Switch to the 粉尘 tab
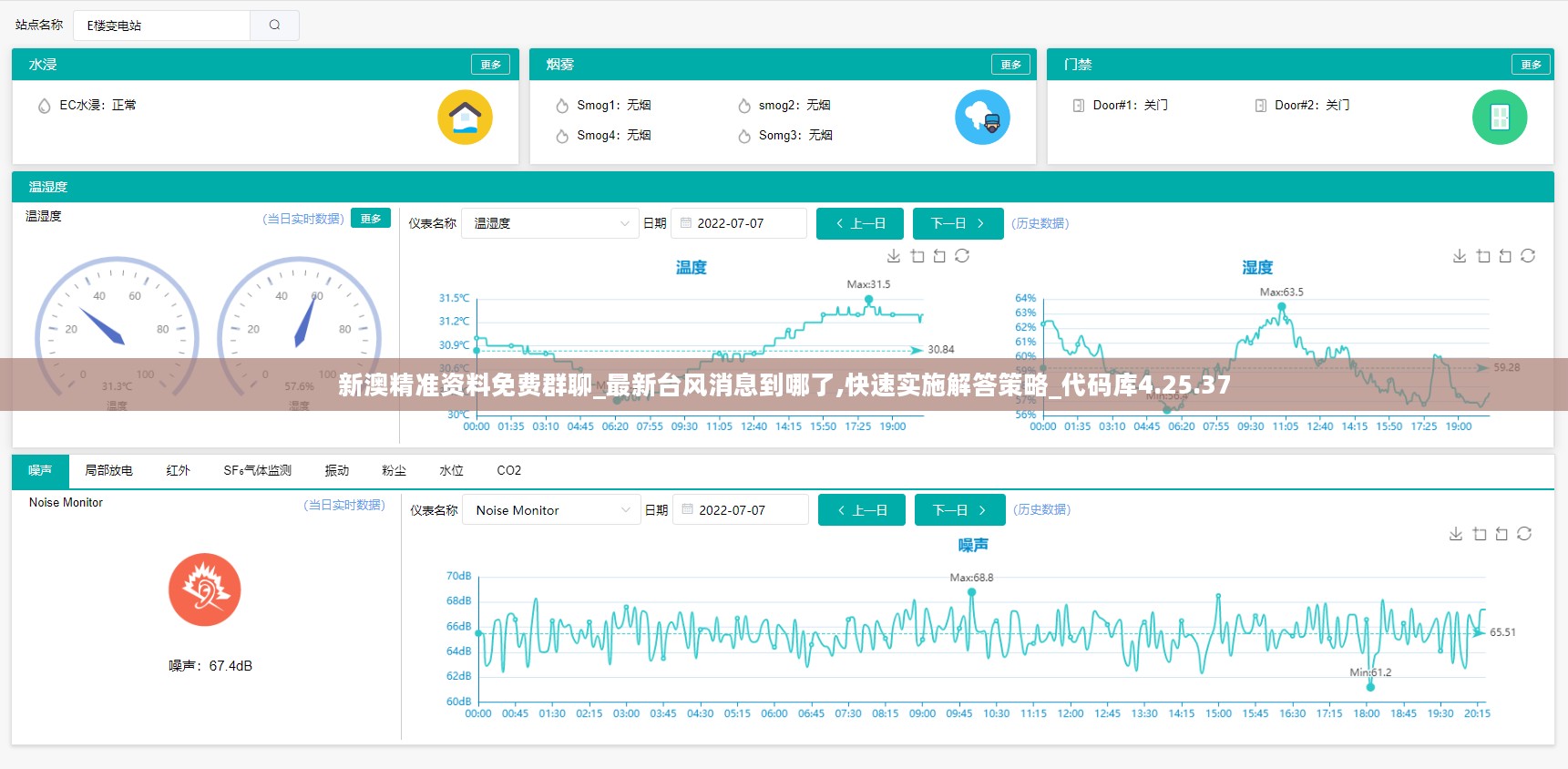Screen dimensions: 1568x769 point(395,470)
